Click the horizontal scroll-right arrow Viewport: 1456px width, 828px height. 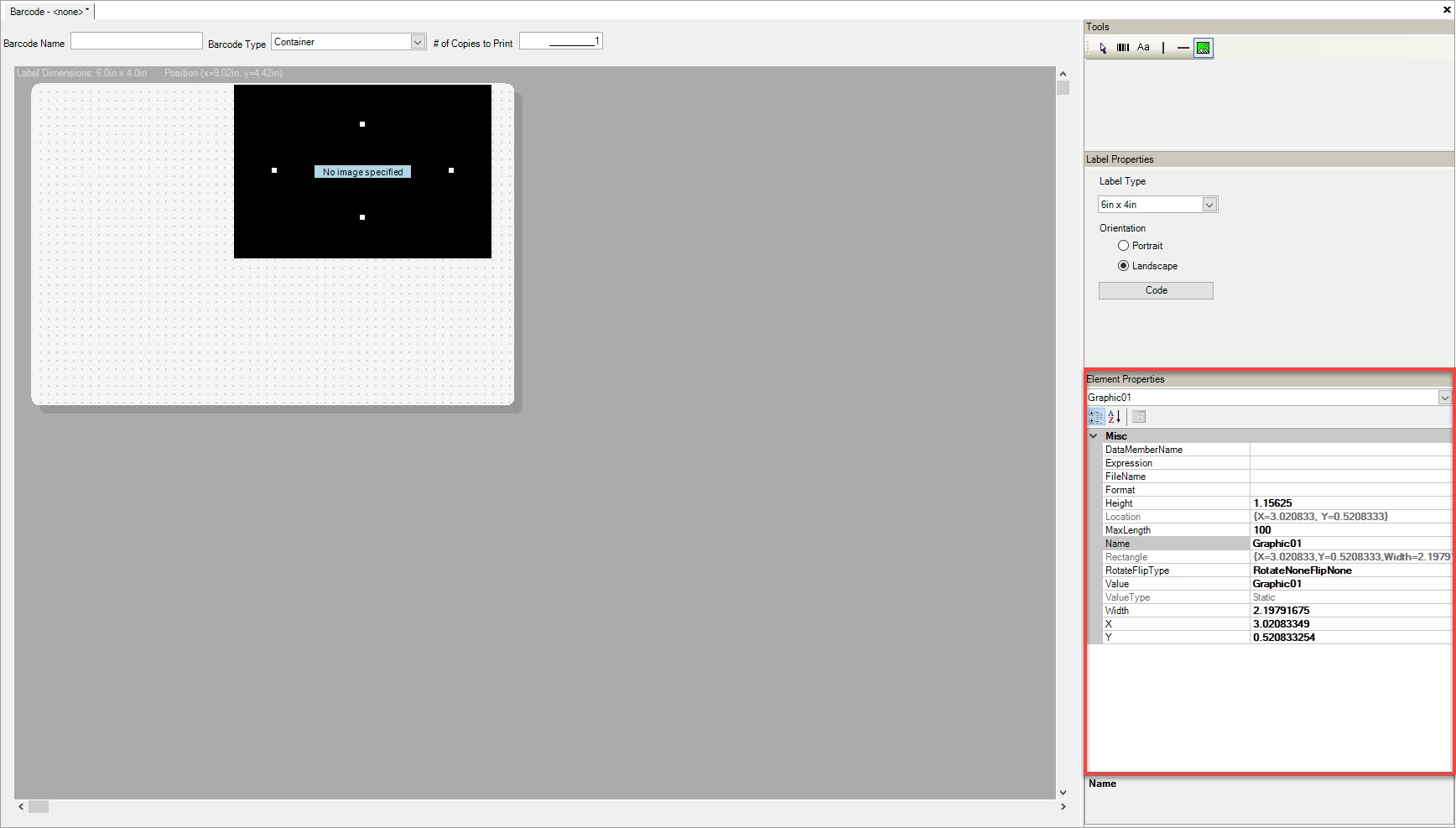click(x=1063, y=807)
